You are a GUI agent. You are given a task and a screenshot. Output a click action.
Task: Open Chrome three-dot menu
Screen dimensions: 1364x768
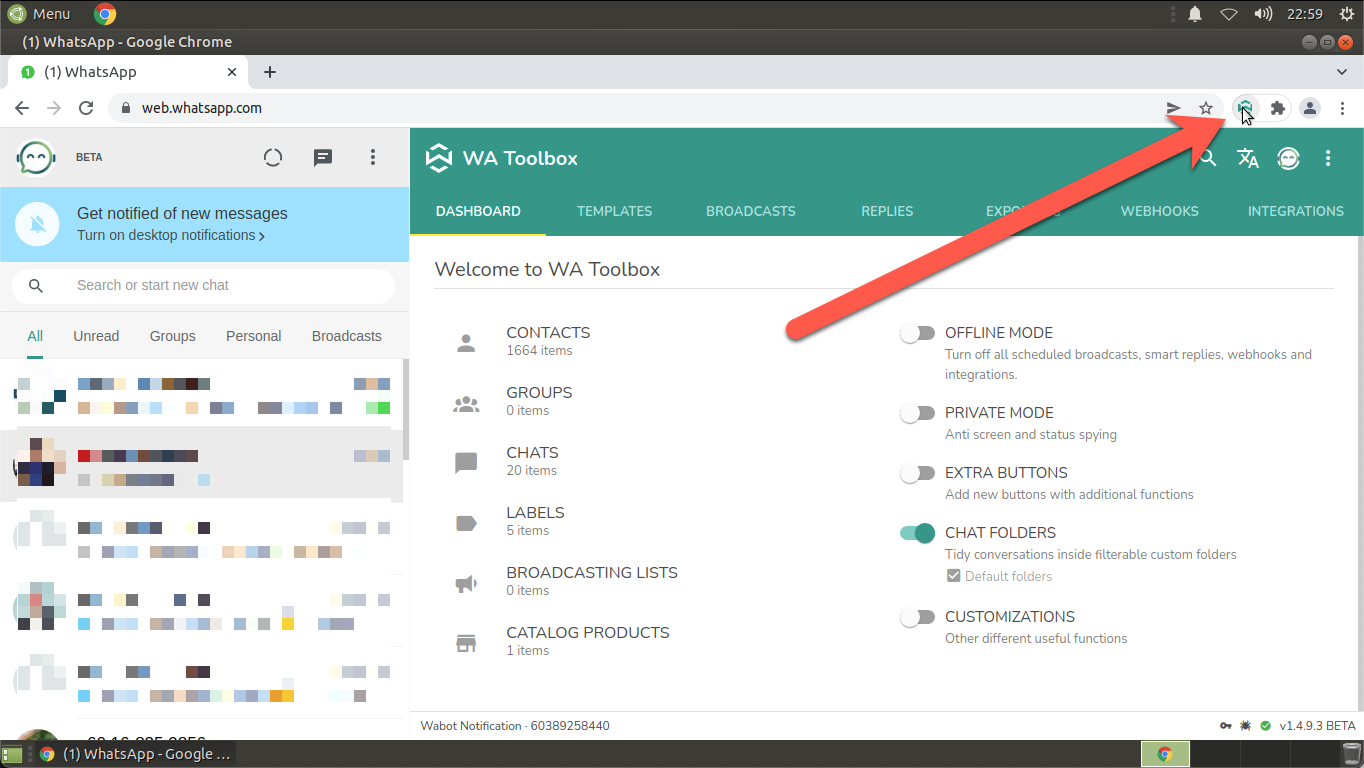(x=1342, y=108)
